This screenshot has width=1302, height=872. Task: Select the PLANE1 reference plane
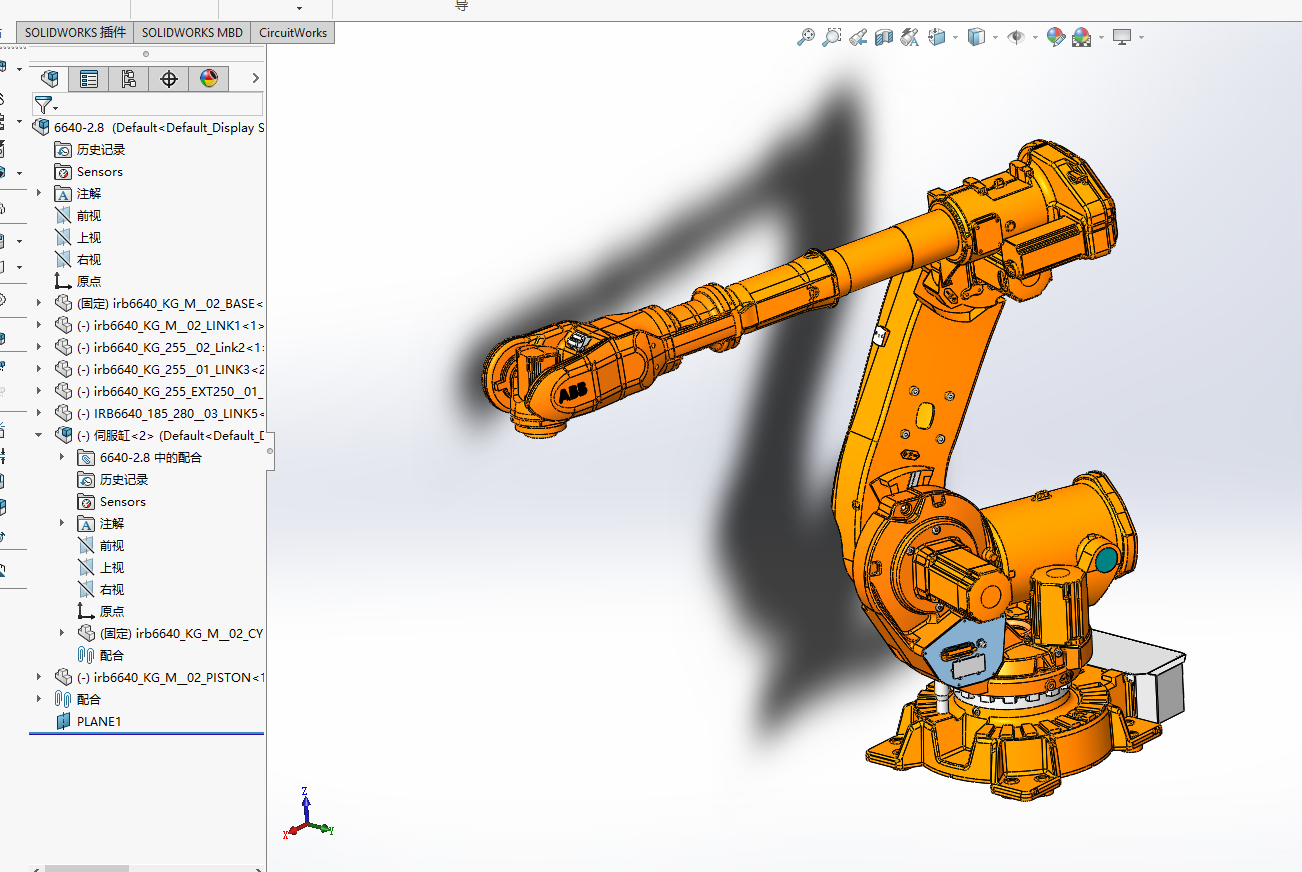(x=88, y=721)
